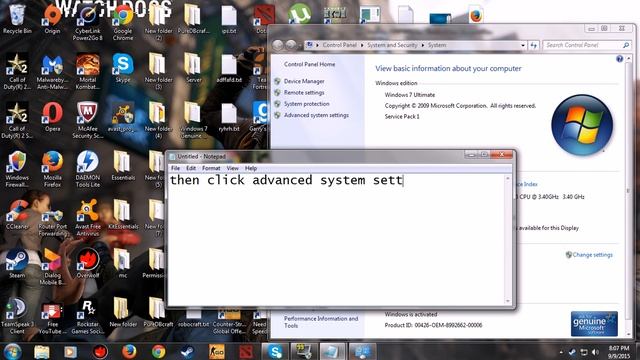Select the Avast Free Antivirus shortcut
The image size is (640, 360).
click(87, 218)
